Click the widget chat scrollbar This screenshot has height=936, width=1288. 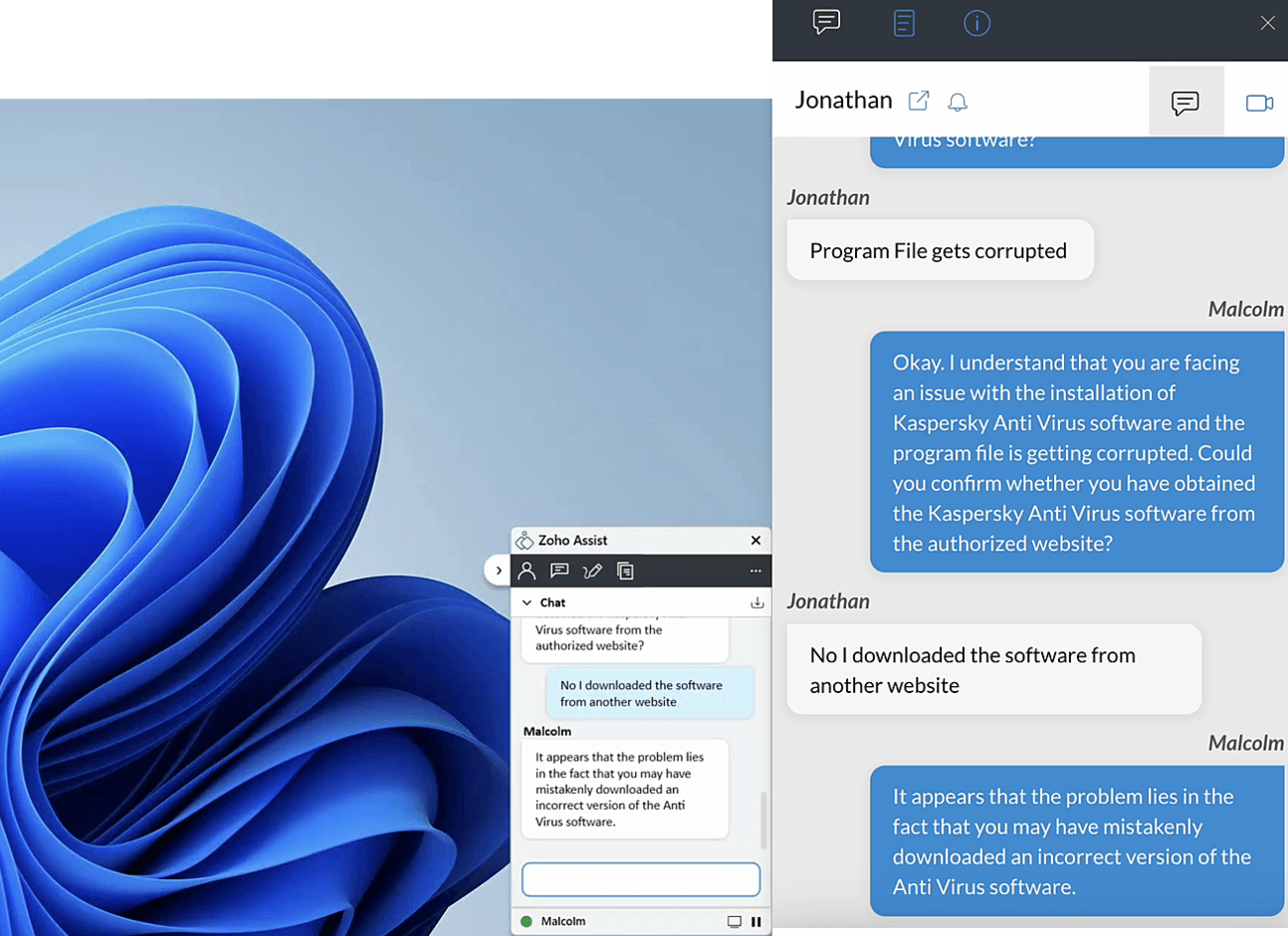[x=763, y=819]
